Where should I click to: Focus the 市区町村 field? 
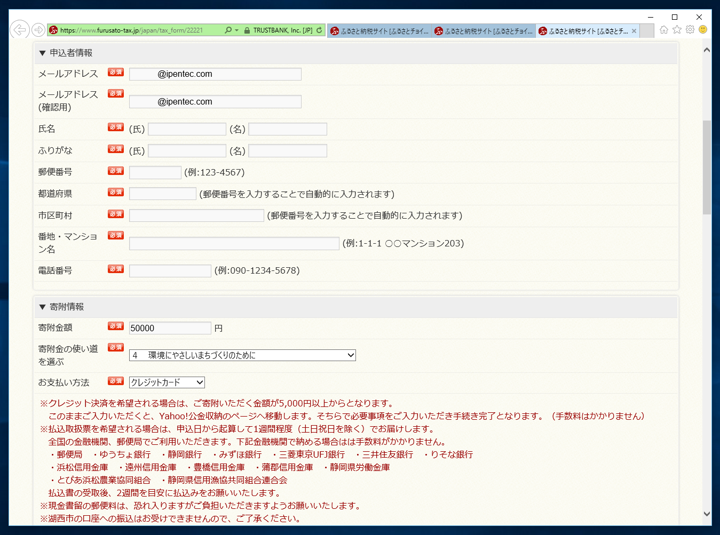coord(197,215)
